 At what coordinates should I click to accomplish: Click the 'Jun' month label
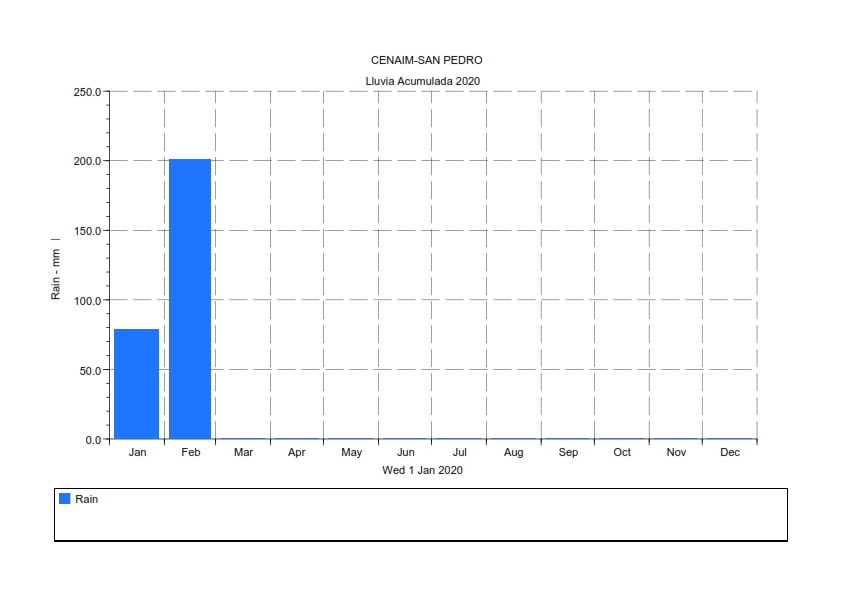405,452
